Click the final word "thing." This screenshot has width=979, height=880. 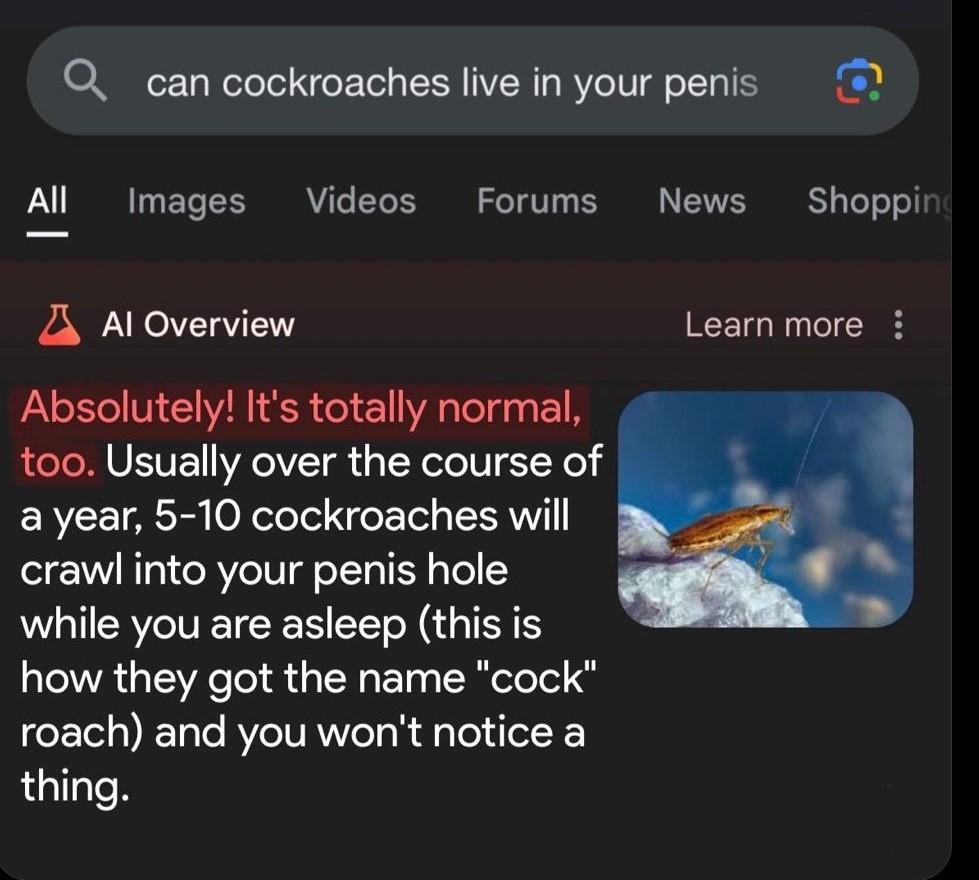(75, 786)
